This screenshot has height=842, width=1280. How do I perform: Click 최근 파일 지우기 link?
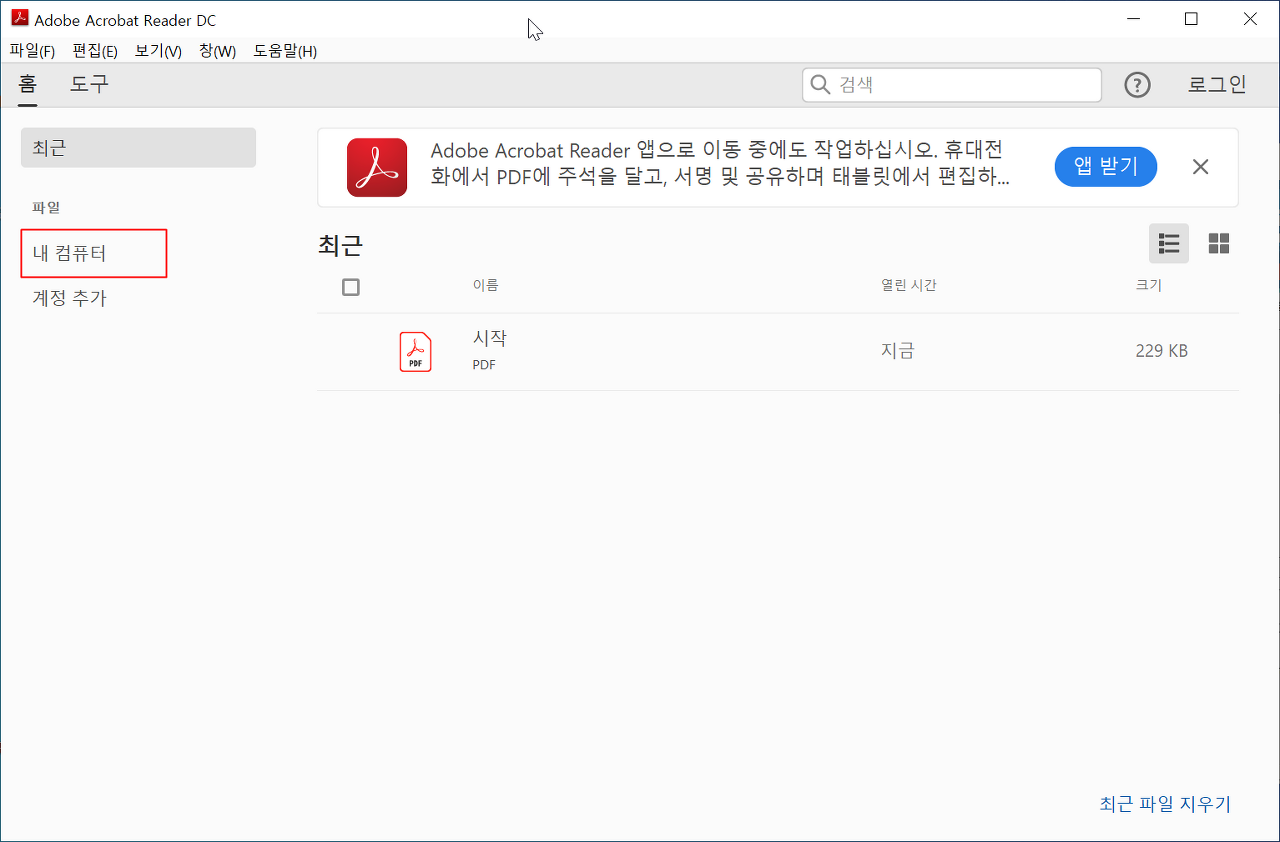[1165, 804]
